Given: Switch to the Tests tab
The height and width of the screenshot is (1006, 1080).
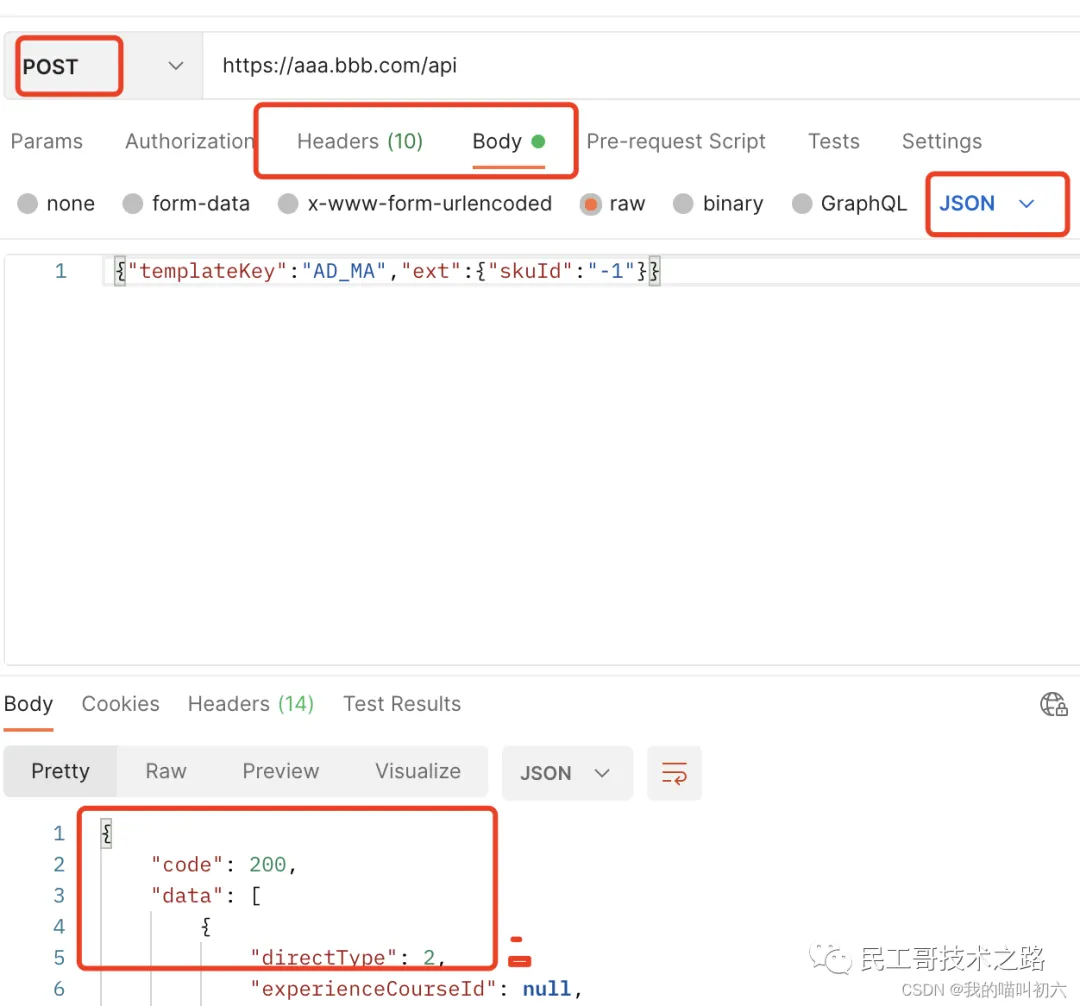Looking at the screenshot, I should click(x=833, y=141).
